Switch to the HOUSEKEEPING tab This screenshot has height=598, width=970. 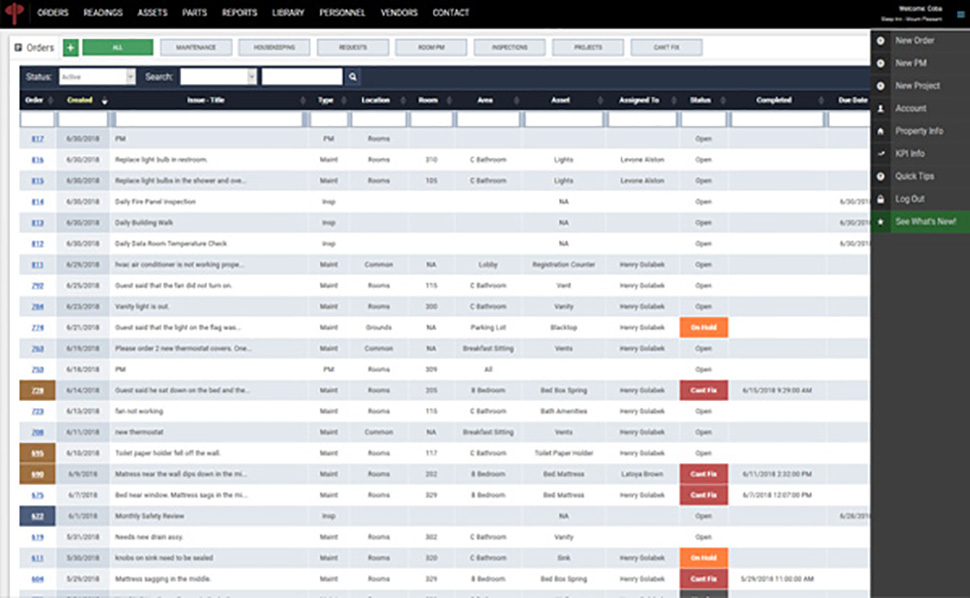[274, 48]
